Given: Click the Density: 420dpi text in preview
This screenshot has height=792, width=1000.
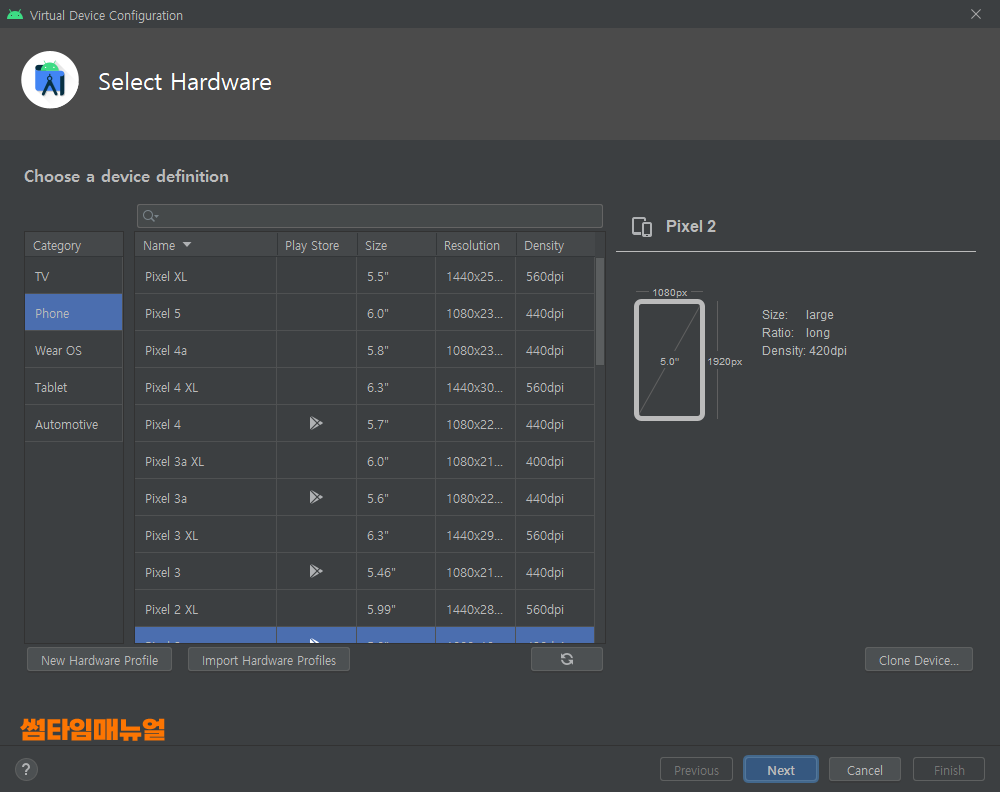Looking at the screenshot, I should click(x=804, y=350).
